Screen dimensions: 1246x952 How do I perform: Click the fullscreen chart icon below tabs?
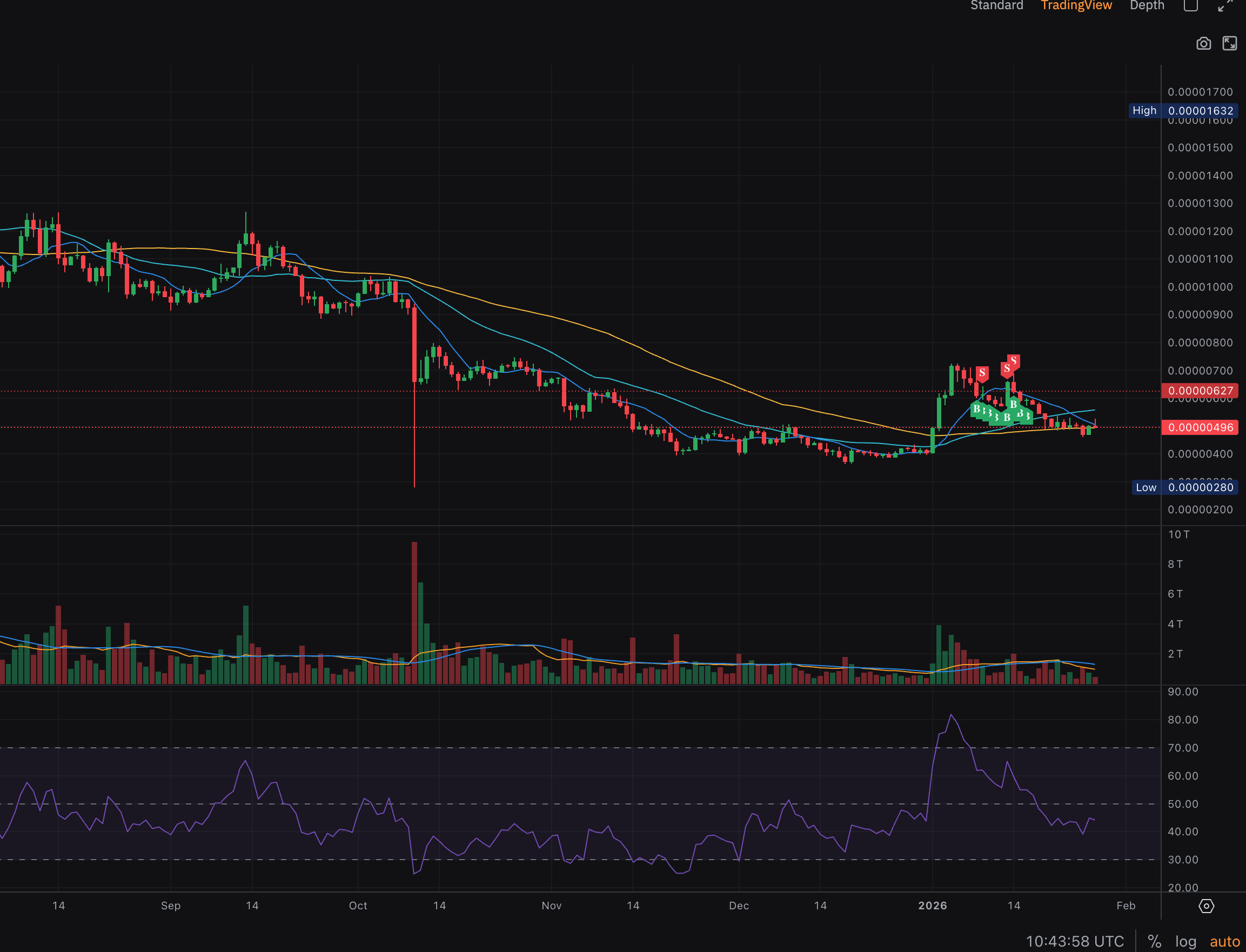tap(1230, 44)
